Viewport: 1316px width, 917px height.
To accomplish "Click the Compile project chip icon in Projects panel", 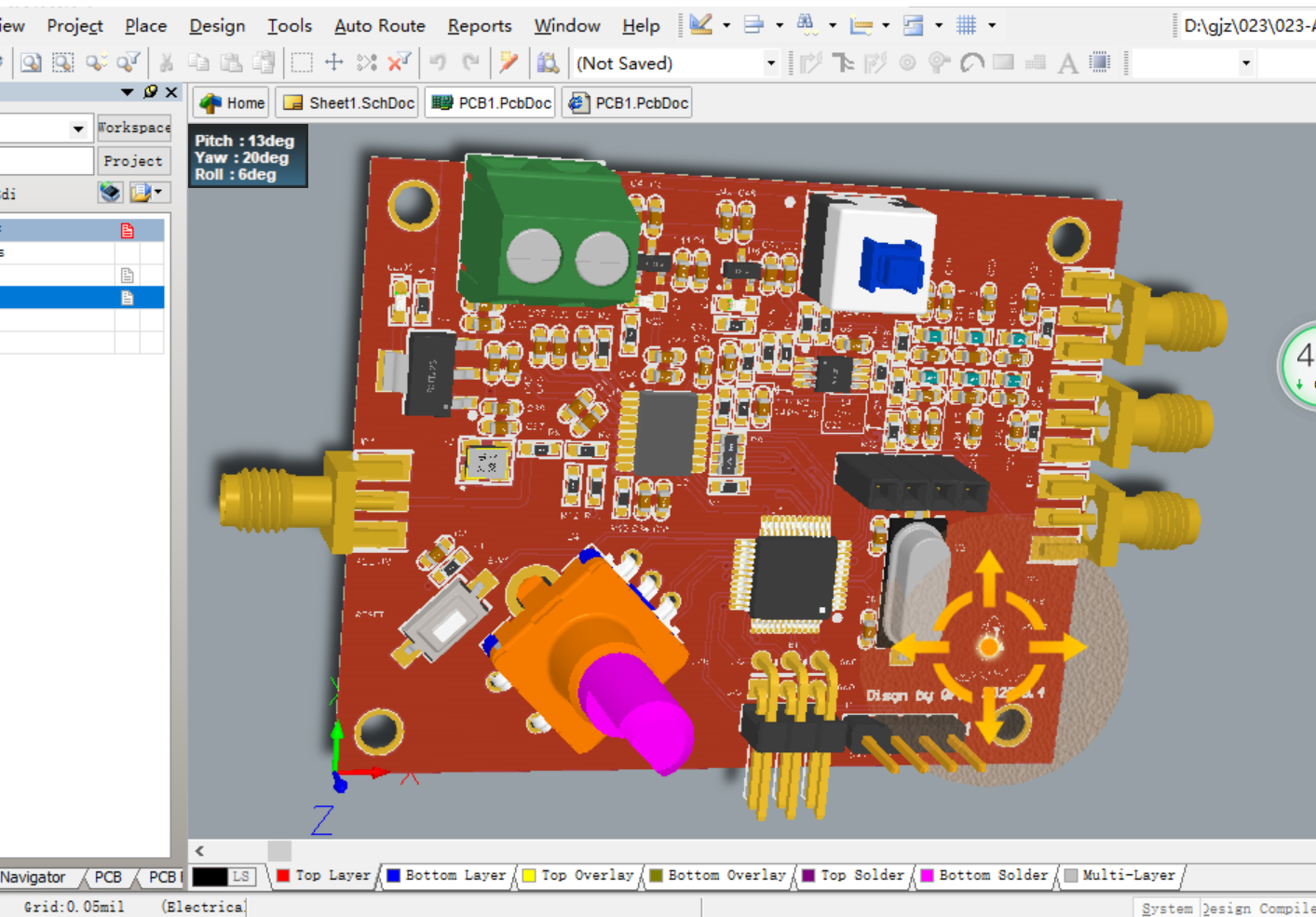I will (110, 192).
